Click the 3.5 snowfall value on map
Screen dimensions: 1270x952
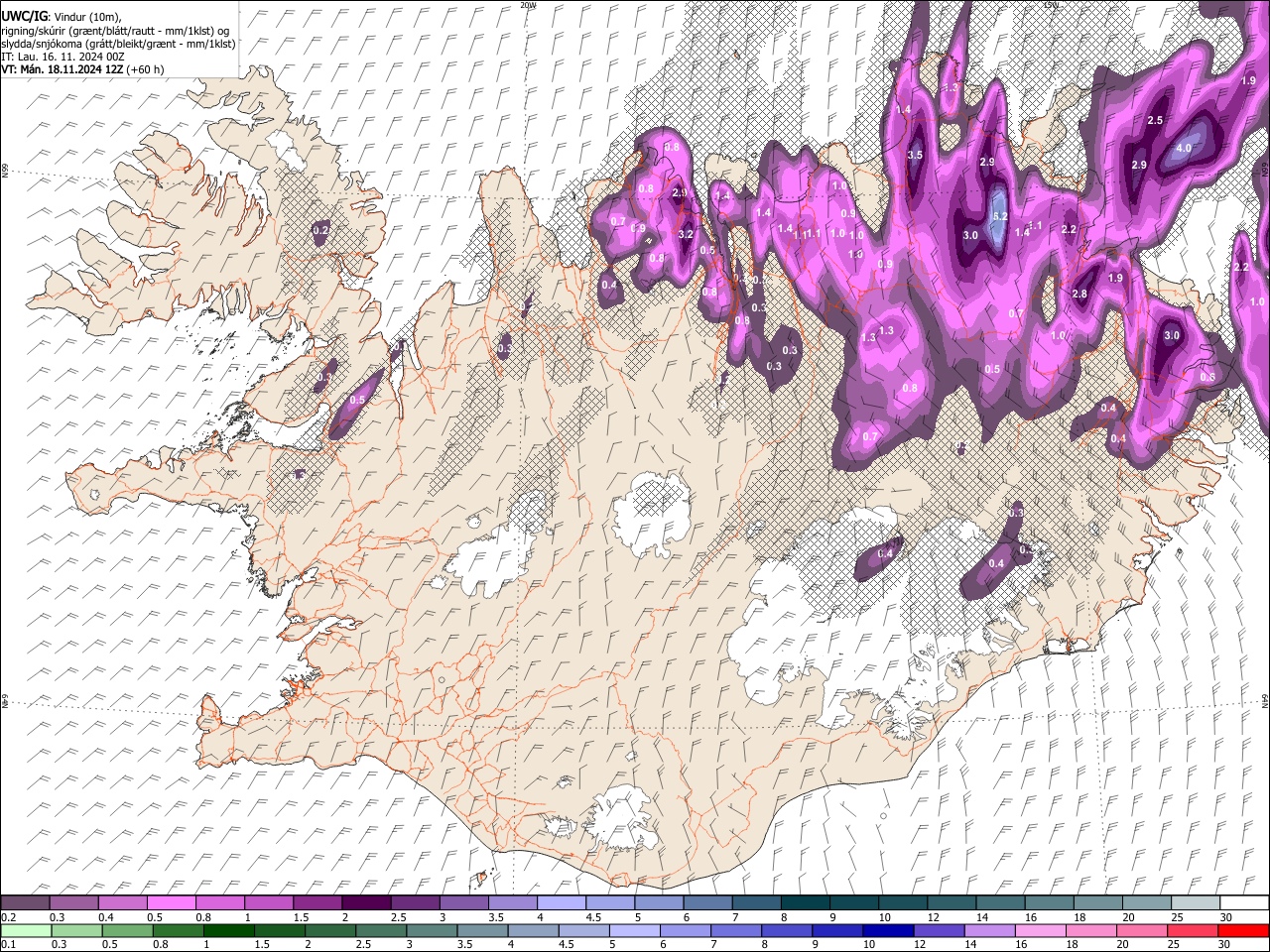[x=915, y=156]
